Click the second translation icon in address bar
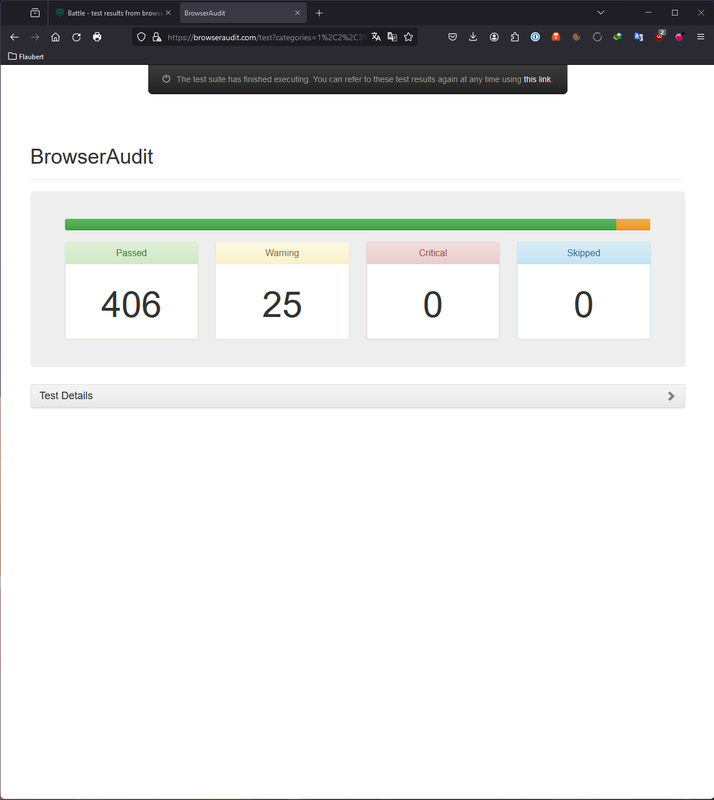 (x=392, y=37)
